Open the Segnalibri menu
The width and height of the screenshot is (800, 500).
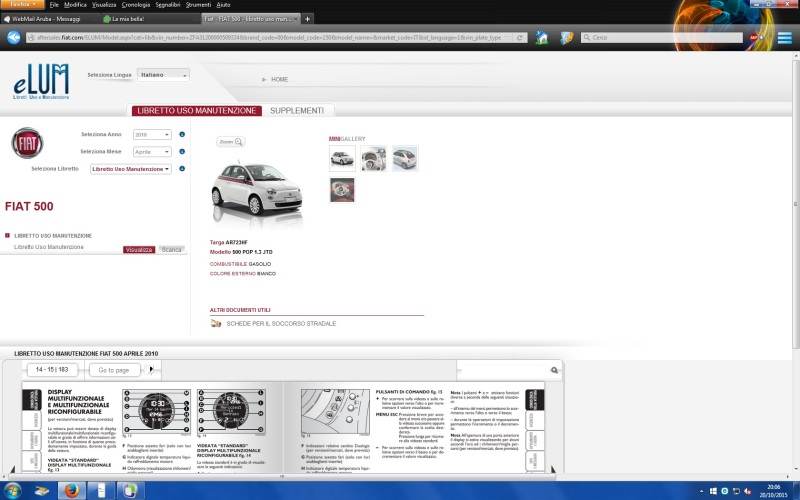click(168, 5)
